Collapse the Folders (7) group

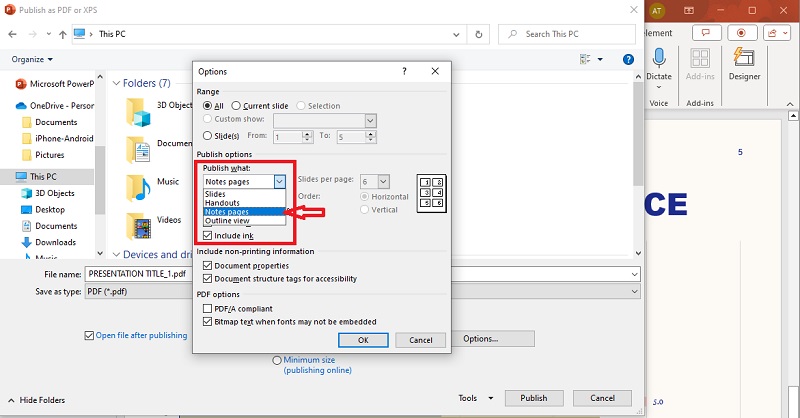pos(116,83)
